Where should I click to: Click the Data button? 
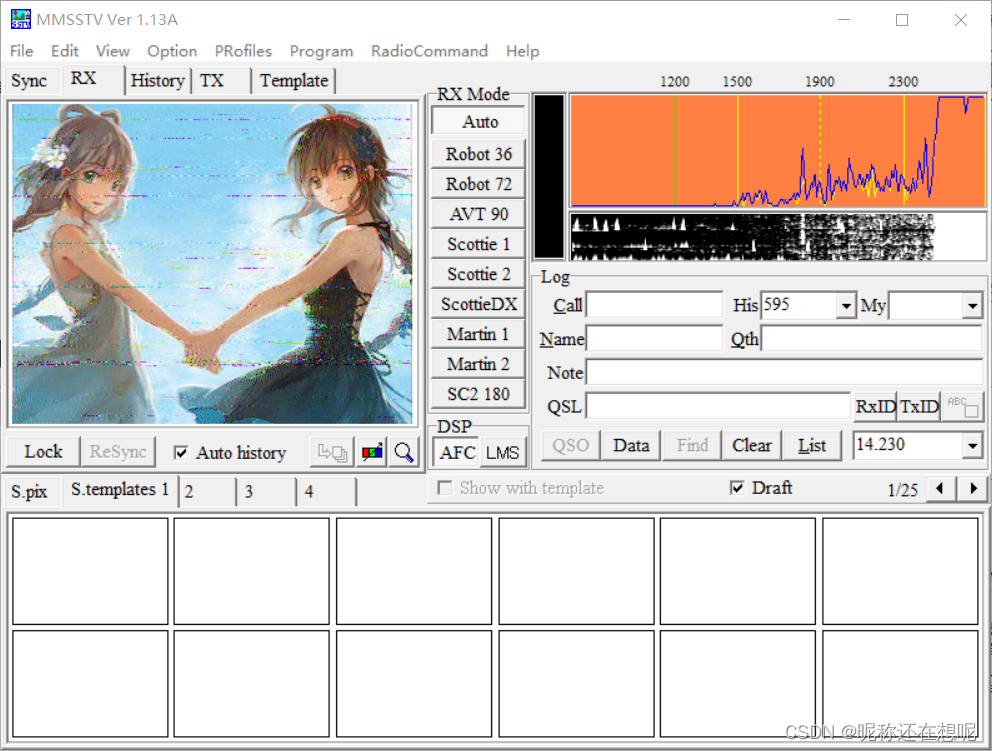[x=631, y=445]
